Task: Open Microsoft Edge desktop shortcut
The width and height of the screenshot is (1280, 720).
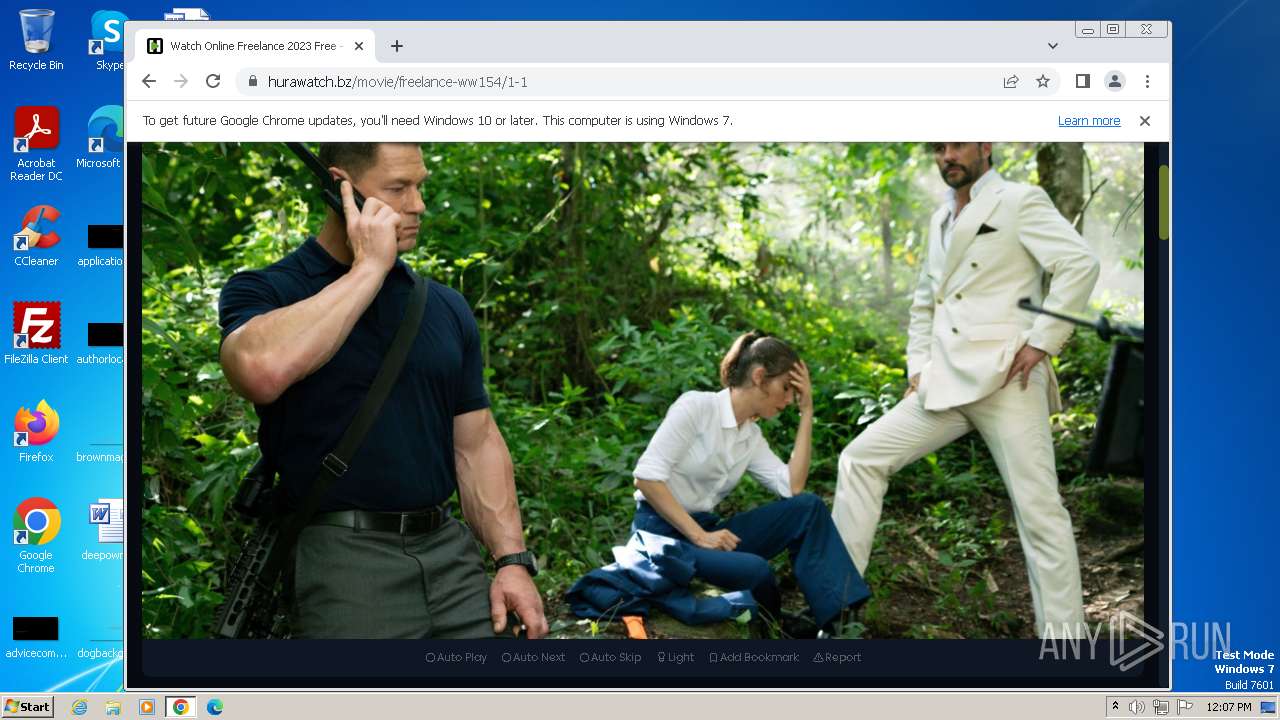Action: click(100, 138)
